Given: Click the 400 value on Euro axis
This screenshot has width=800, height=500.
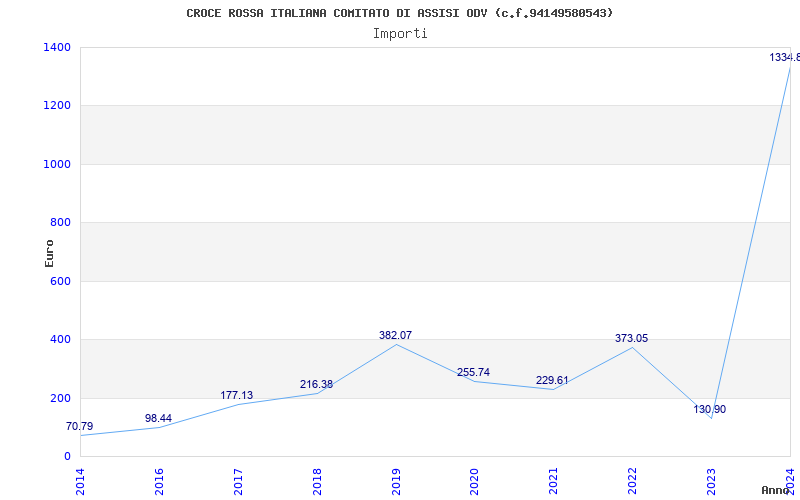Looking at the screenshot, I should click(60, 339).
